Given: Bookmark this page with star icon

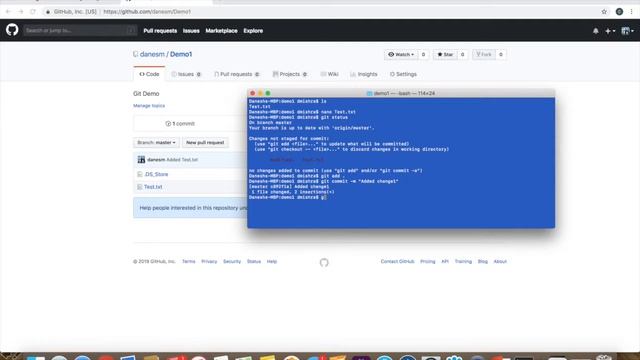Looking at the screenshot, I should tap(604, 12).
